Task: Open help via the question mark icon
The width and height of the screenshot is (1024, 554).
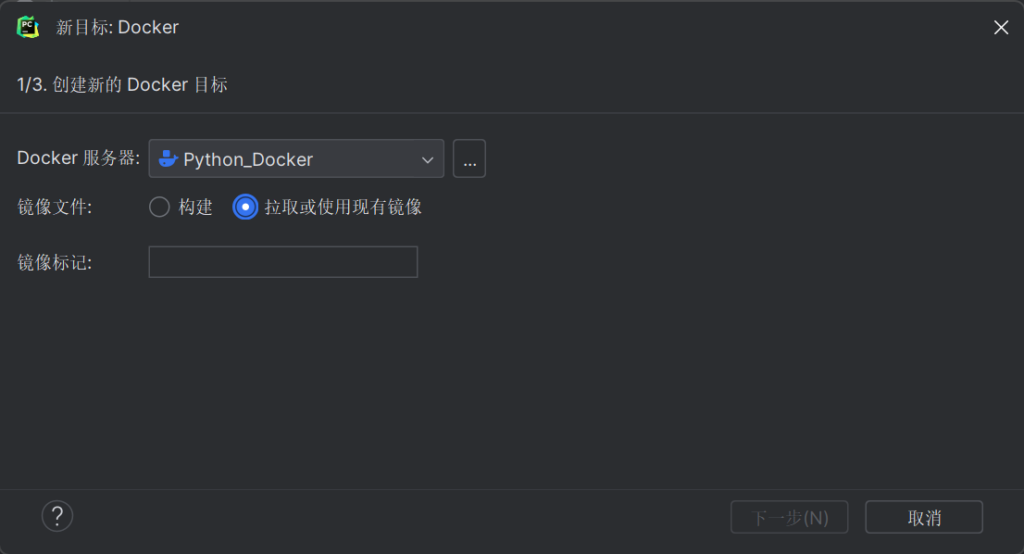Action: point(57,516)
